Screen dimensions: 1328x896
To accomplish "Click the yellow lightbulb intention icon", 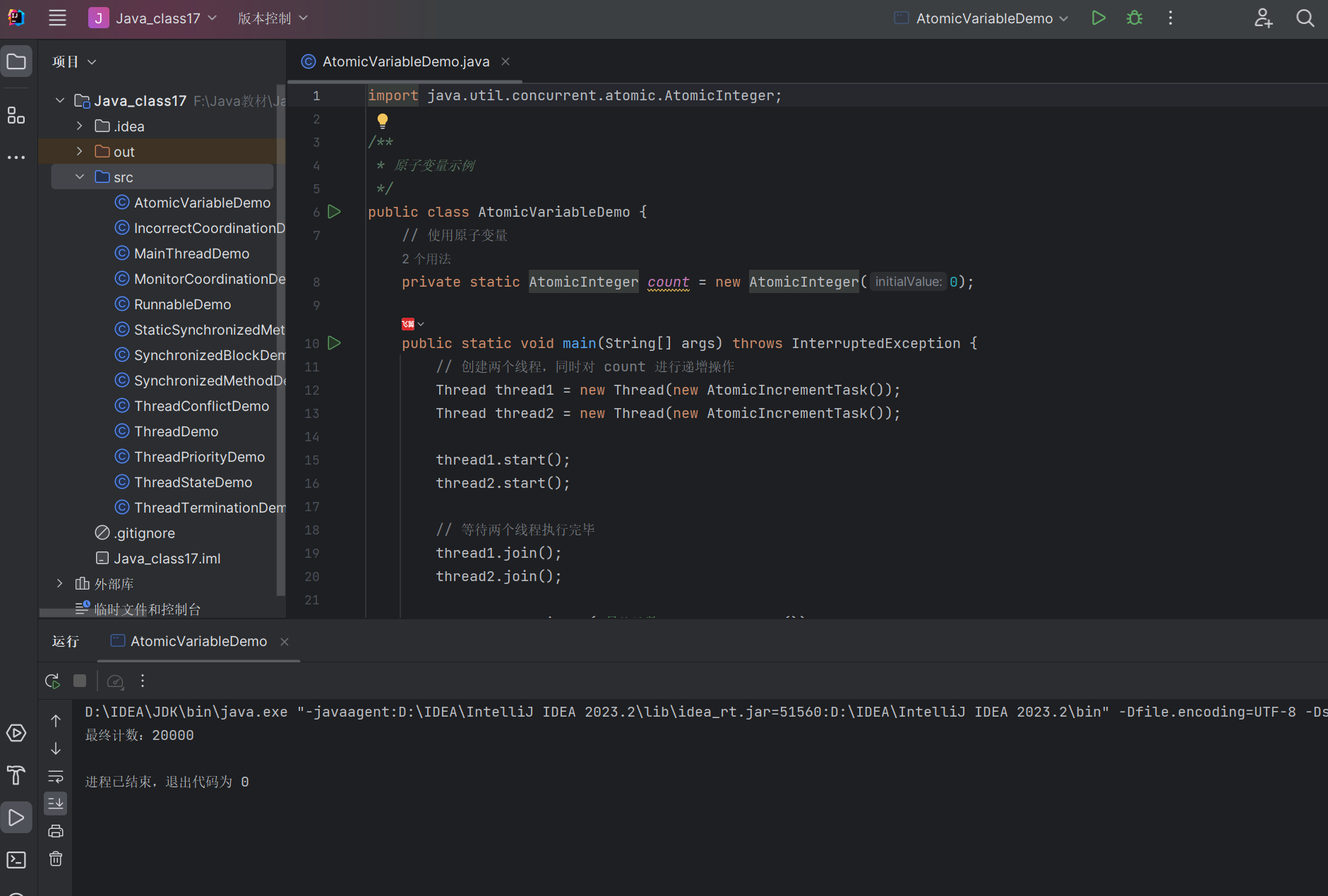I will [x=383, y=121].
